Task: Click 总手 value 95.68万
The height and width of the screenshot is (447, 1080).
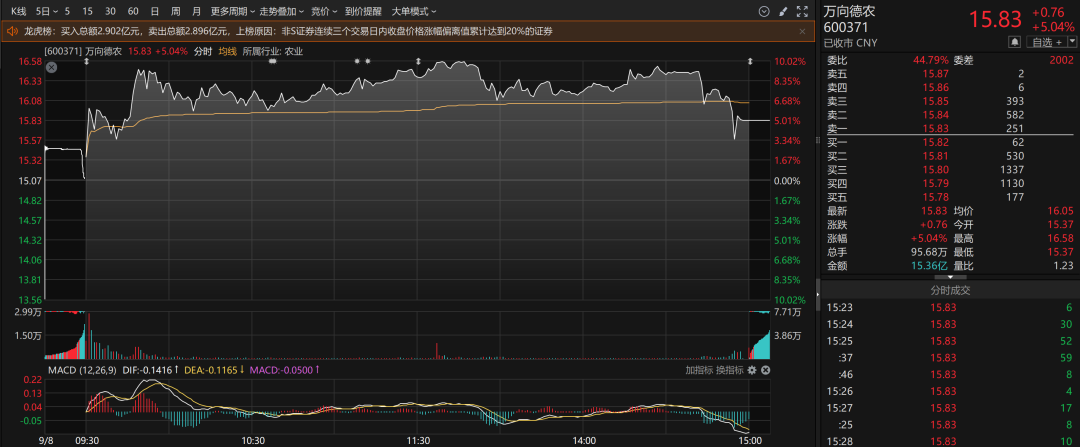Action: pos(930,251)
